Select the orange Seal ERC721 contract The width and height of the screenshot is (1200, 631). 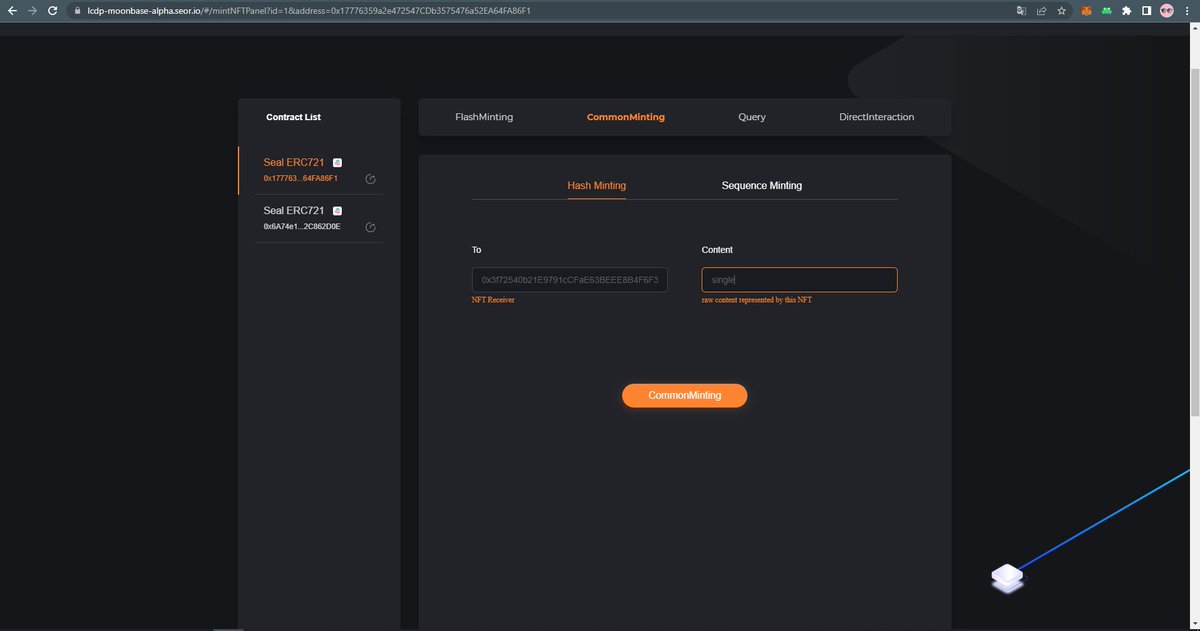click(x=294, y=162)
